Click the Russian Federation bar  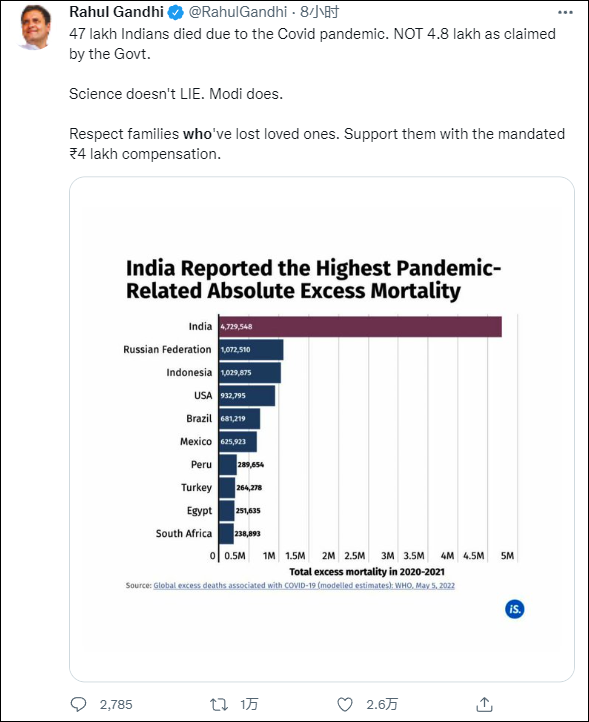(251, 349)
